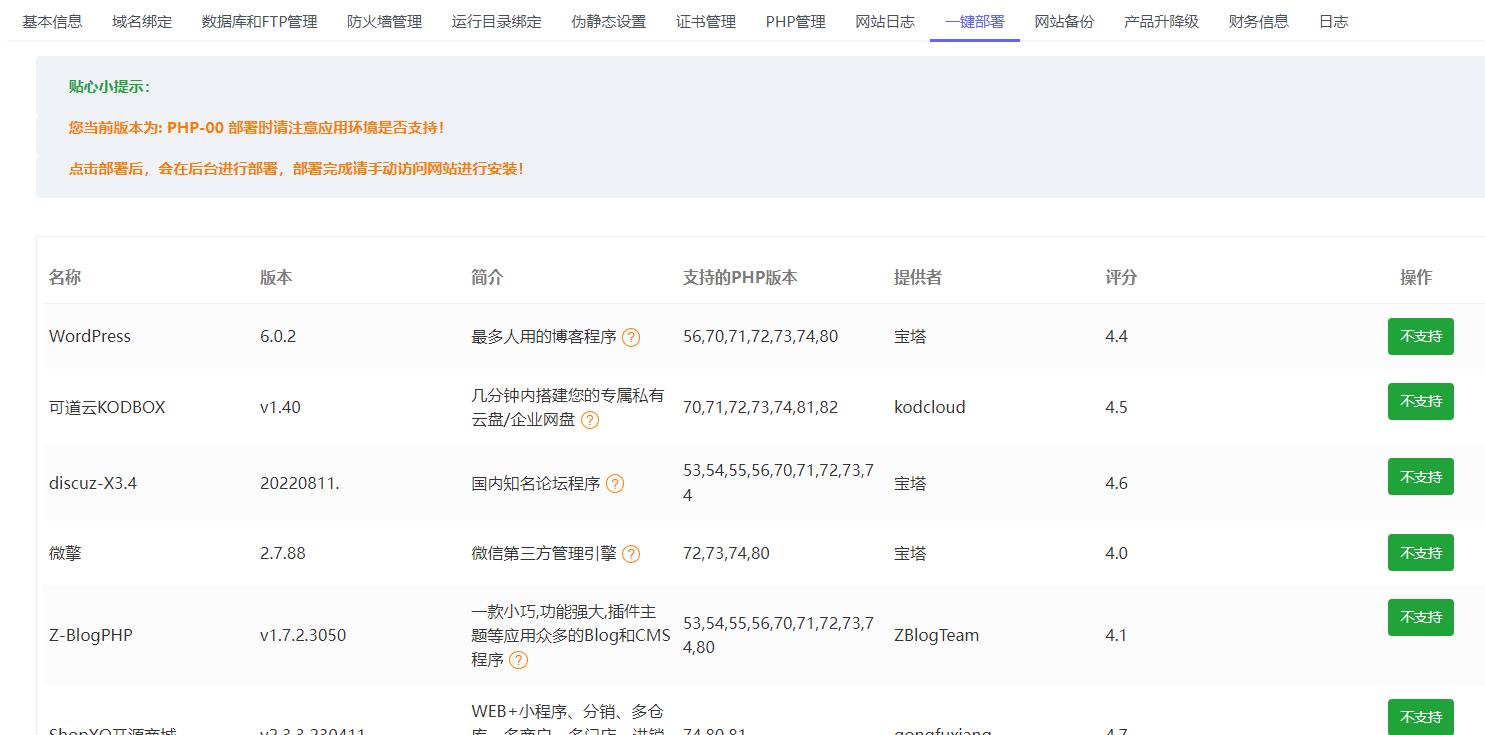Open help icon next to WordPress description

[631, 337]
